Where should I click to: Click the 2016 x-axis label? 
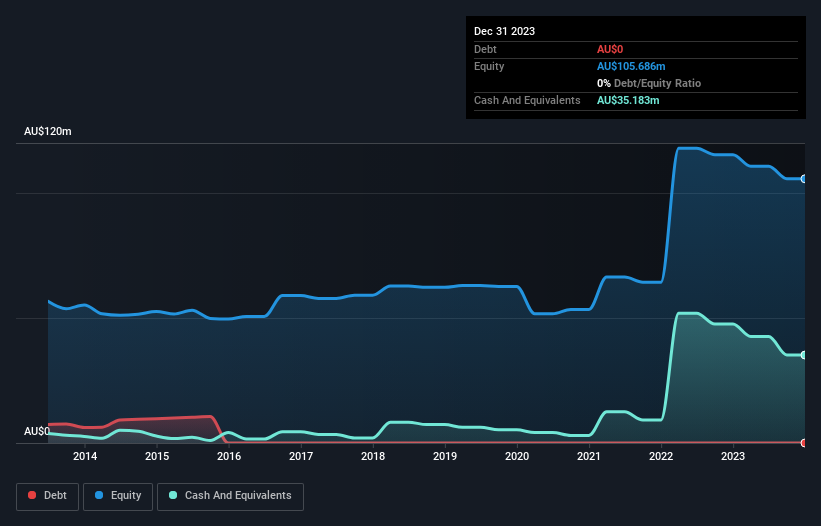pos(229,456)
